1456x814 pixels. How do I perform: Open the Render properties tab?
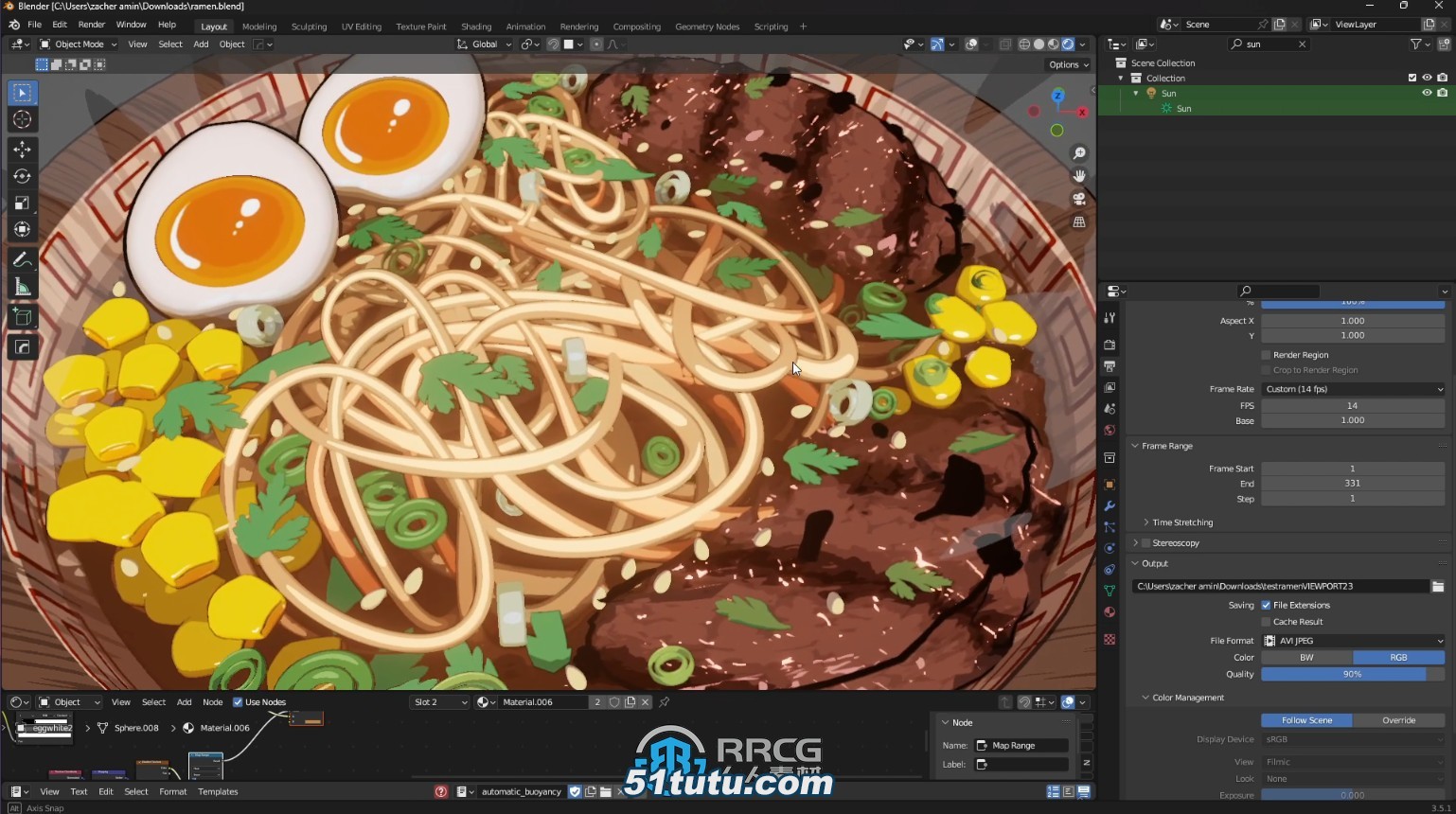click(1110, 345)
